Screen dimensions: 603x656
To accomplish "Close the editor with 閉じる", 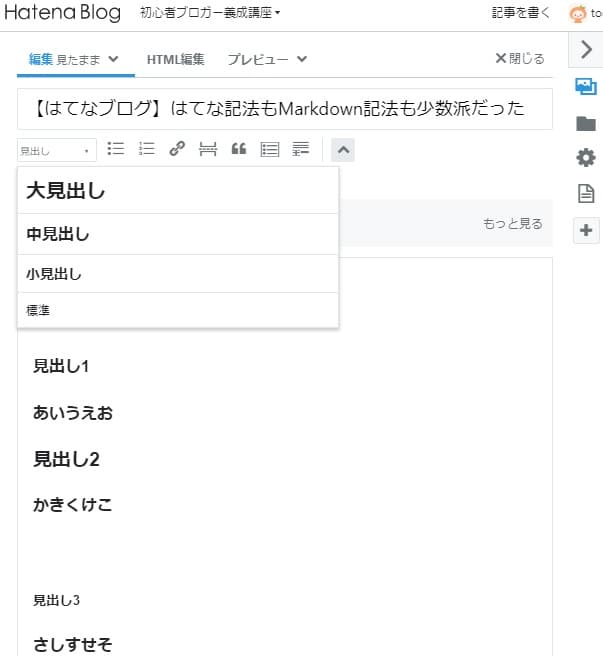I will [x=520, y=59].
